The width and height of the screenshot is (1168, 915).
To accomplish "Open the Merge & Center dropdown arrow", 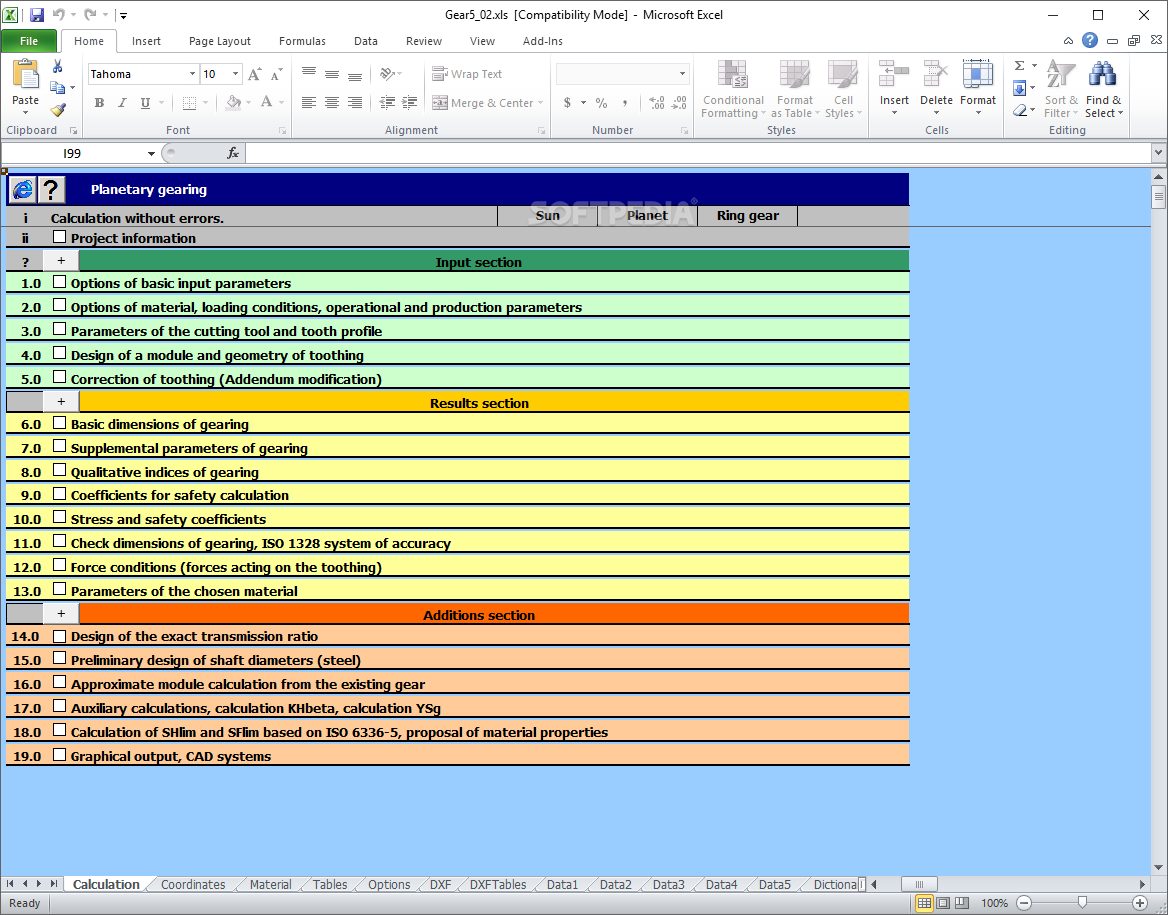I will (540, 103).
